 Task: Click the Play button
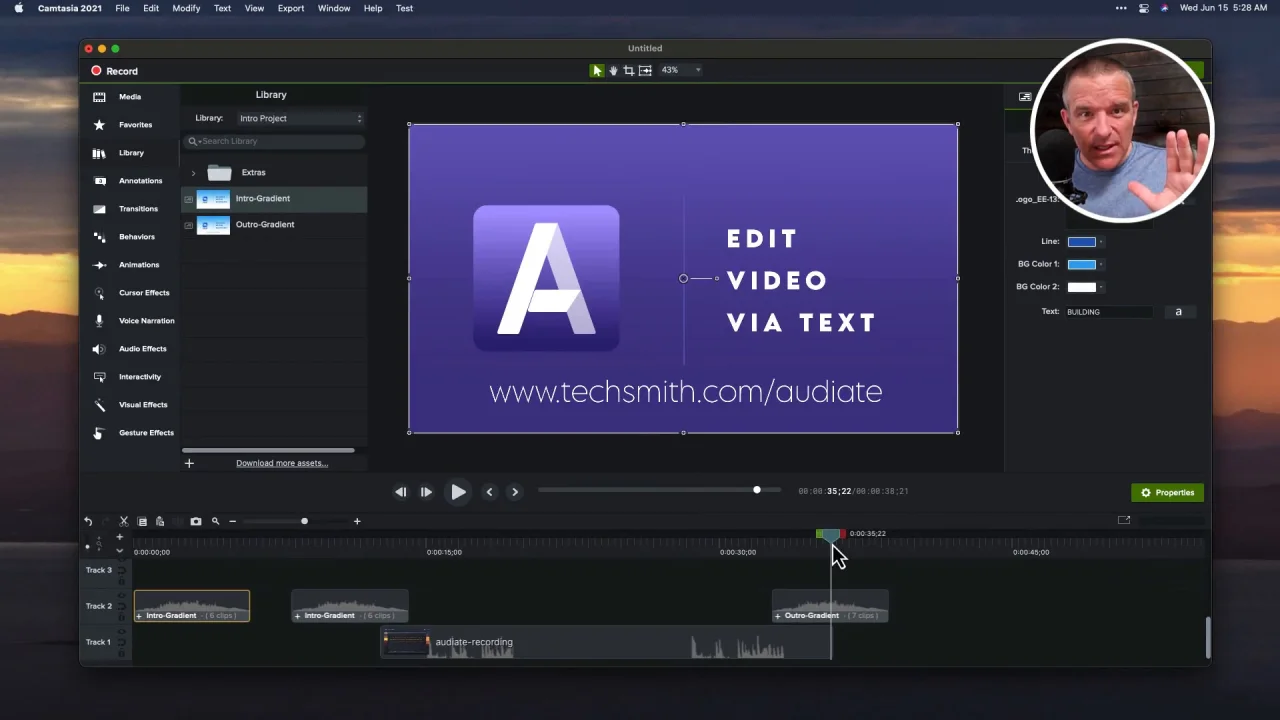(458, 492)
